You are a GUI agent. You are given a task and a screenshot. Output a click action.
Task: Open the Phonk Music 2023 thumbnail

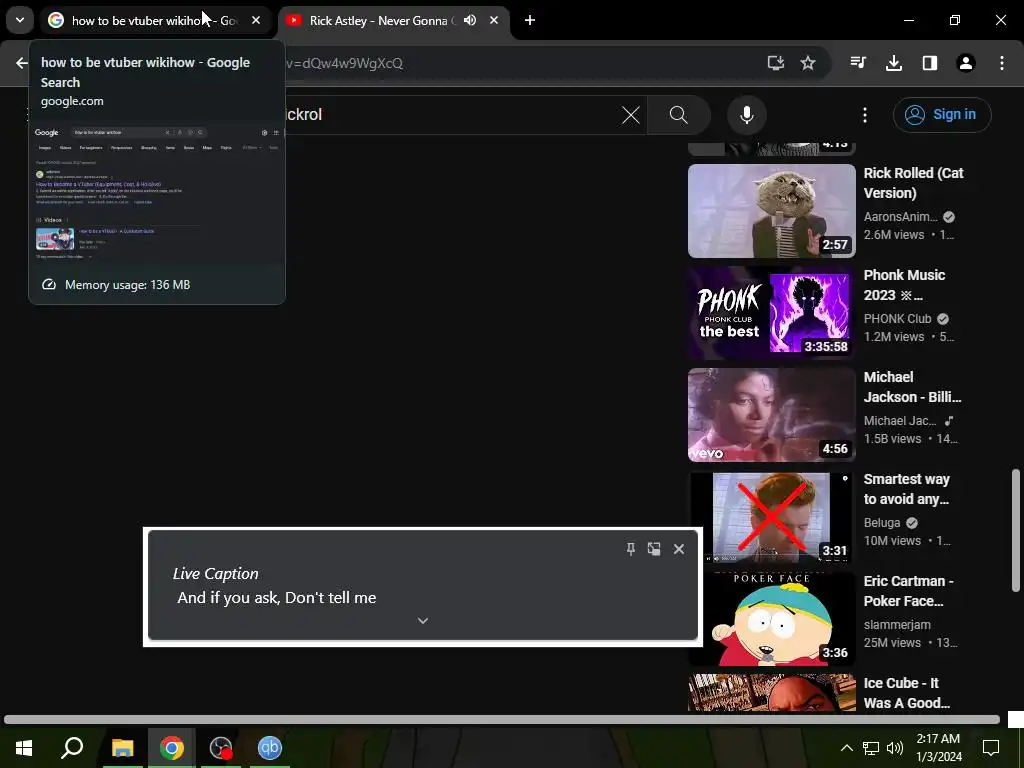click(x=771, y=313)
